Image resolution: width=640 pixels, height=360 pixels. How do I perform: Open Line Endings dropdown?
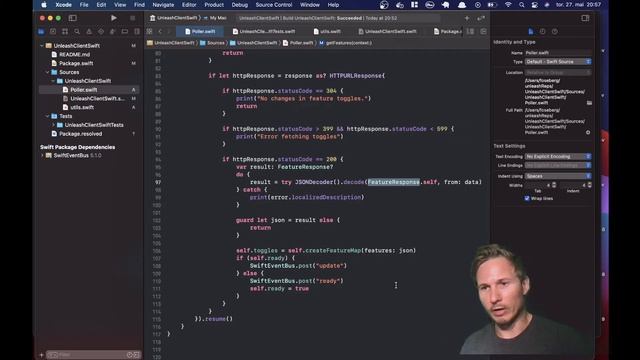pyautogui.click(x=558, y=165)
